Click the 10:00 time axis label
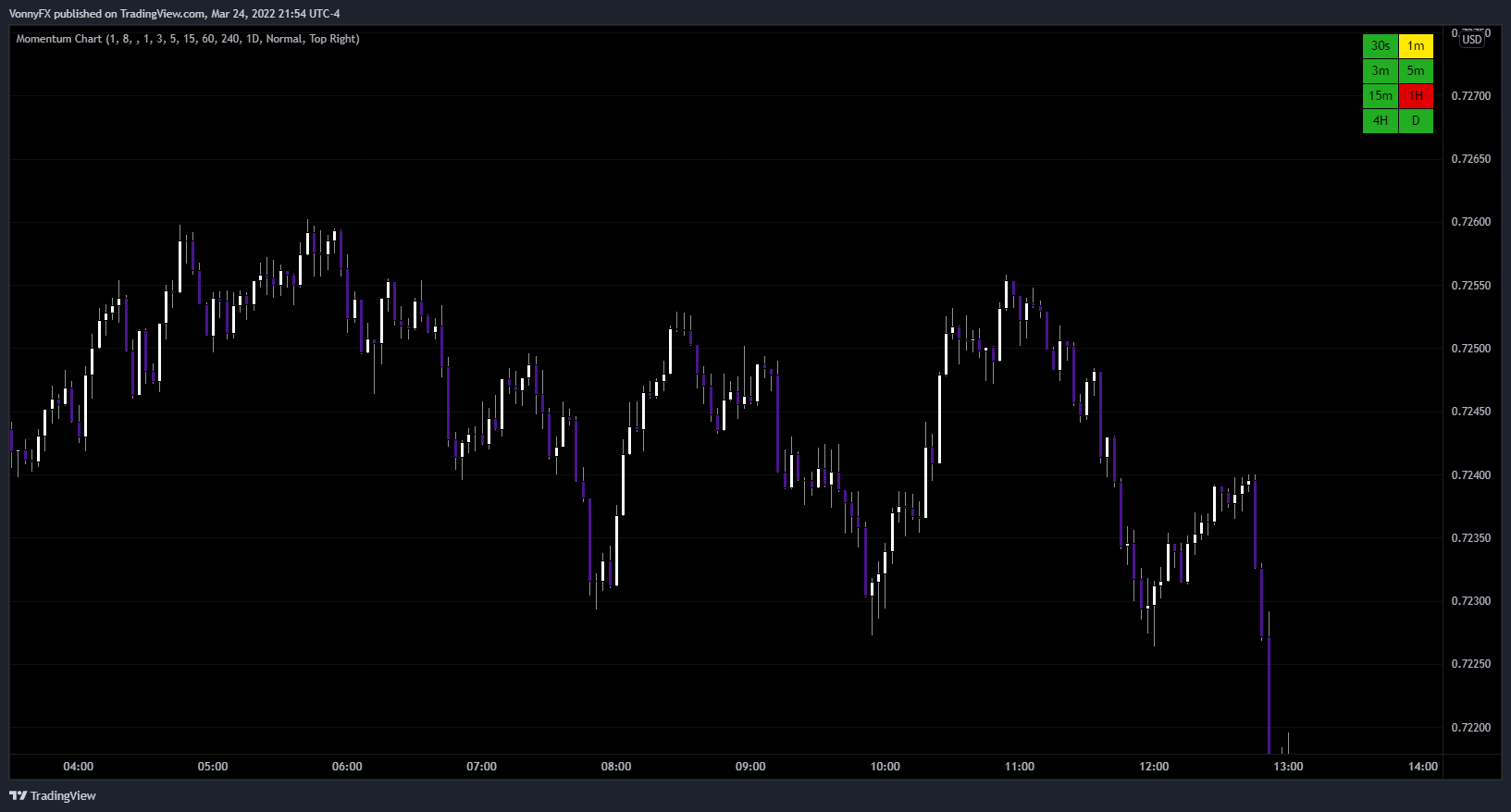 886,767
